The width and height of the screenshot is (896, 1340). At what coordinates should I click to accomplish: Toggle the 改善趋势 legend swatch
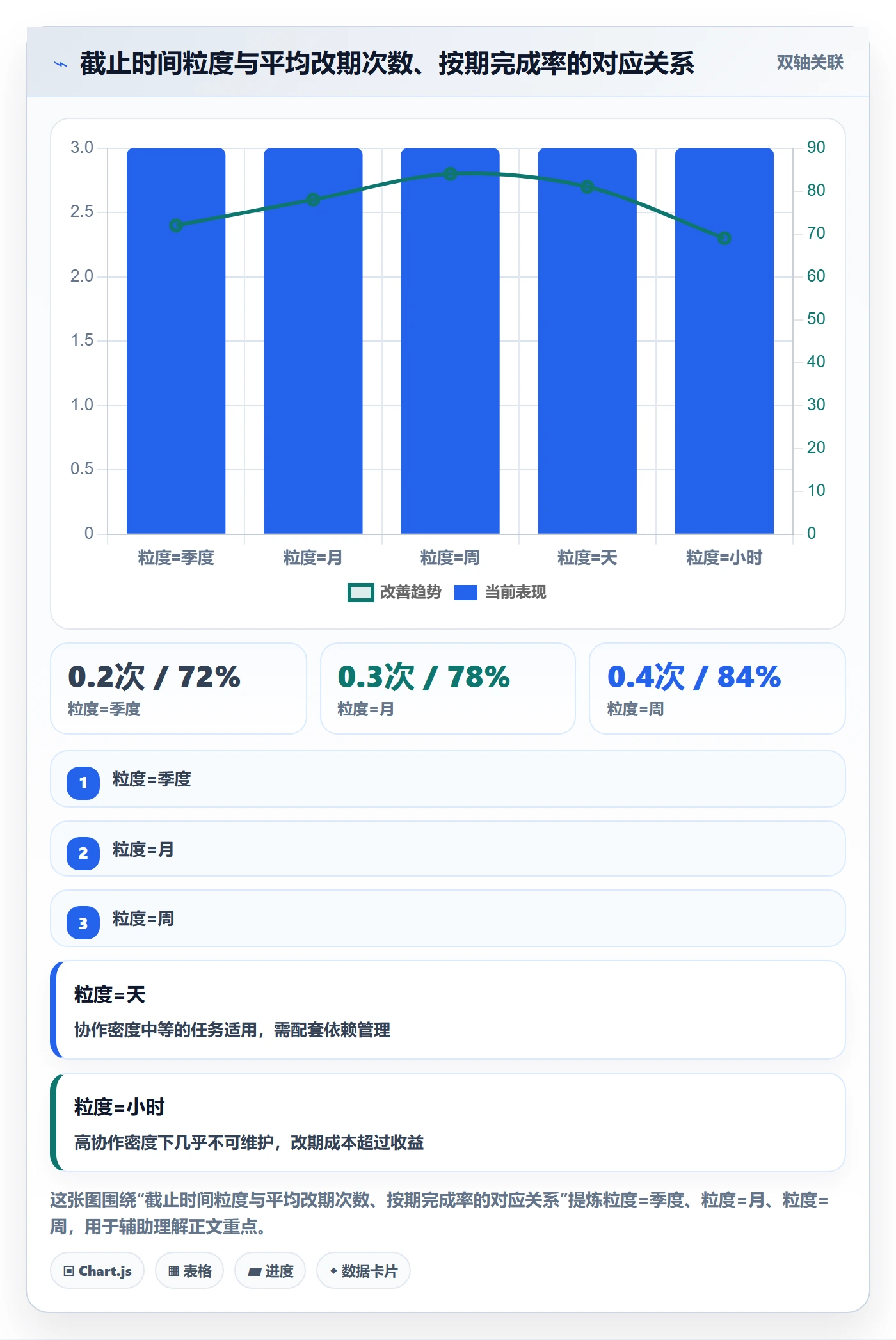(360, 593)
